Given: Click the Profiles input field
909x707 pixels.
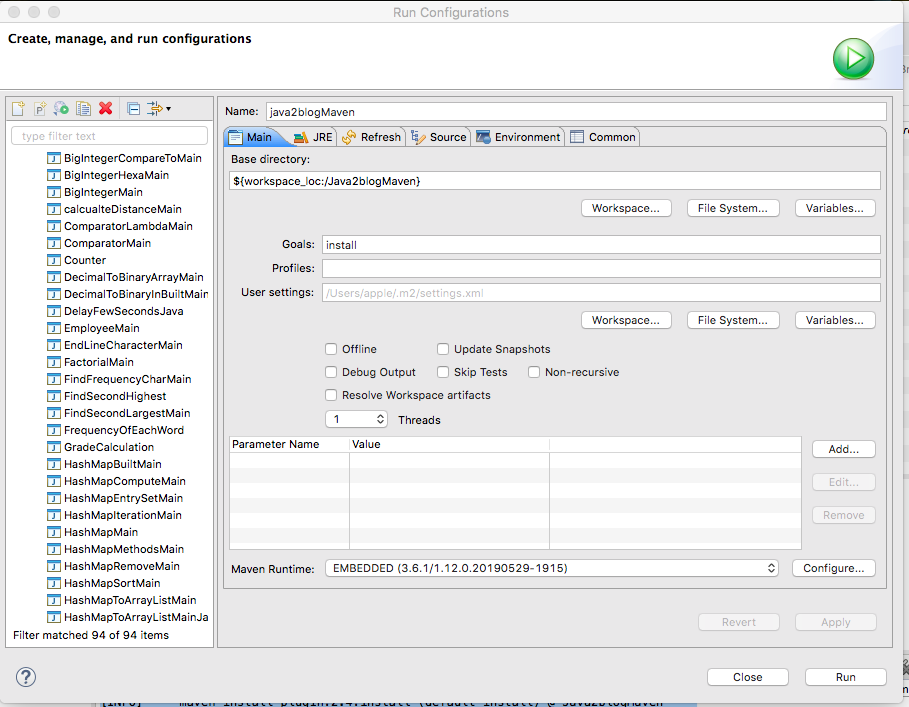Looking at the screenshot, I should tap(601, 268).
